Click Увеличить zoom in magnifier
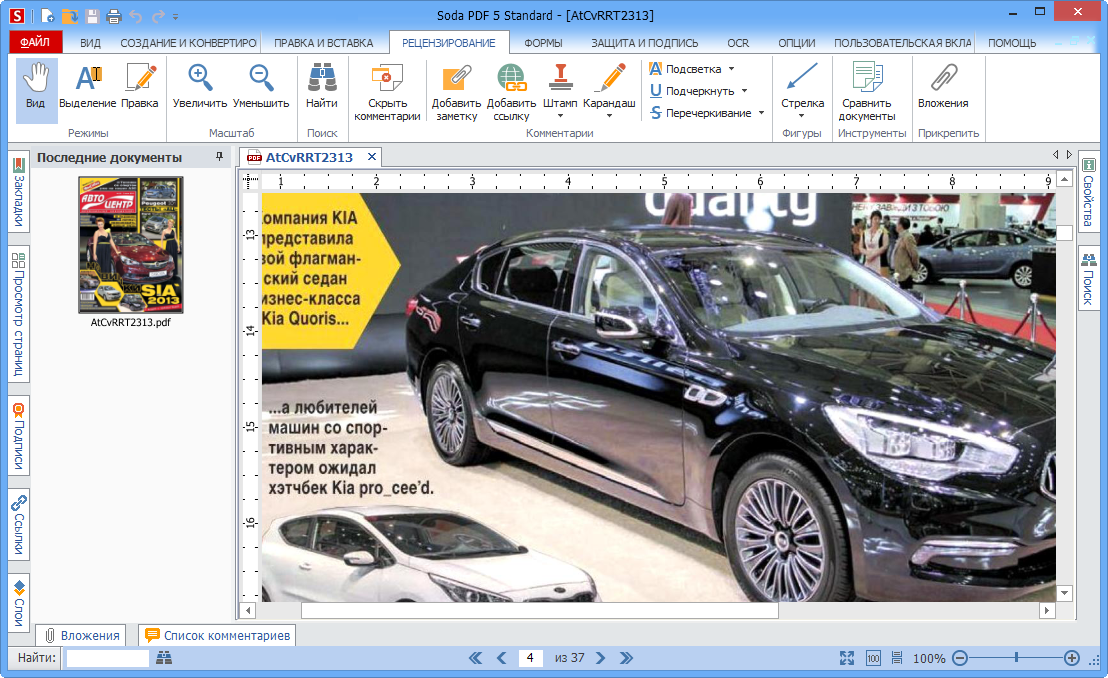1108x678 pixels. pos(200,87)
